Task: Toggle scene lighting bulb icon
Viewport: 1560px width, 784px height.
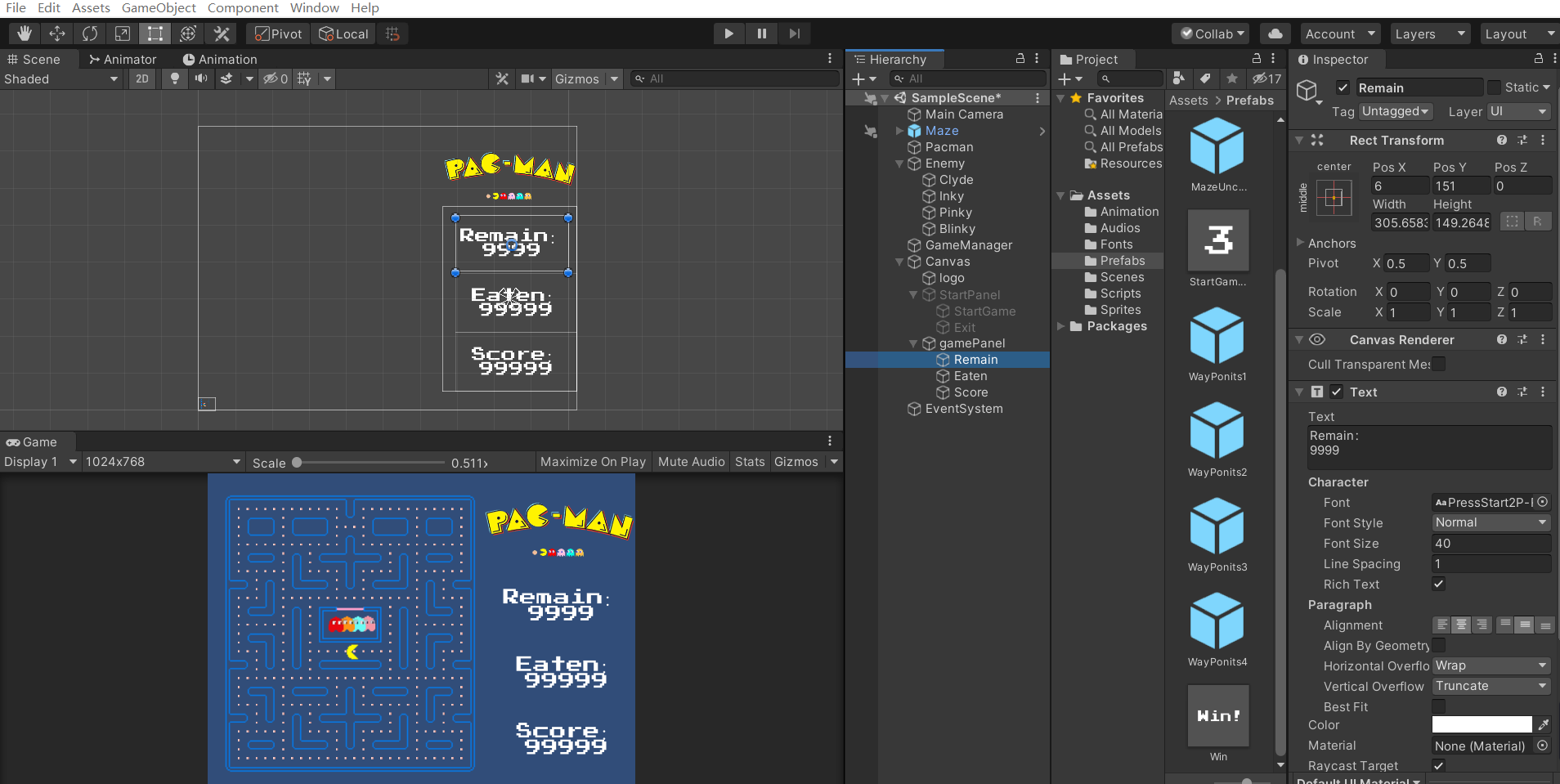Action: [174, 78]
